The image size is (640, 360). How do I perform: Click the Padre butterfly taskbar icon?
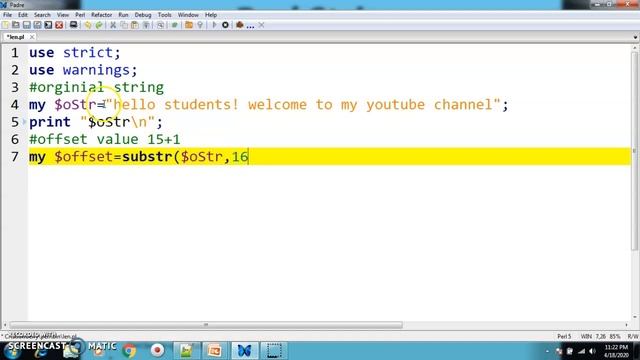coord(244,351)
